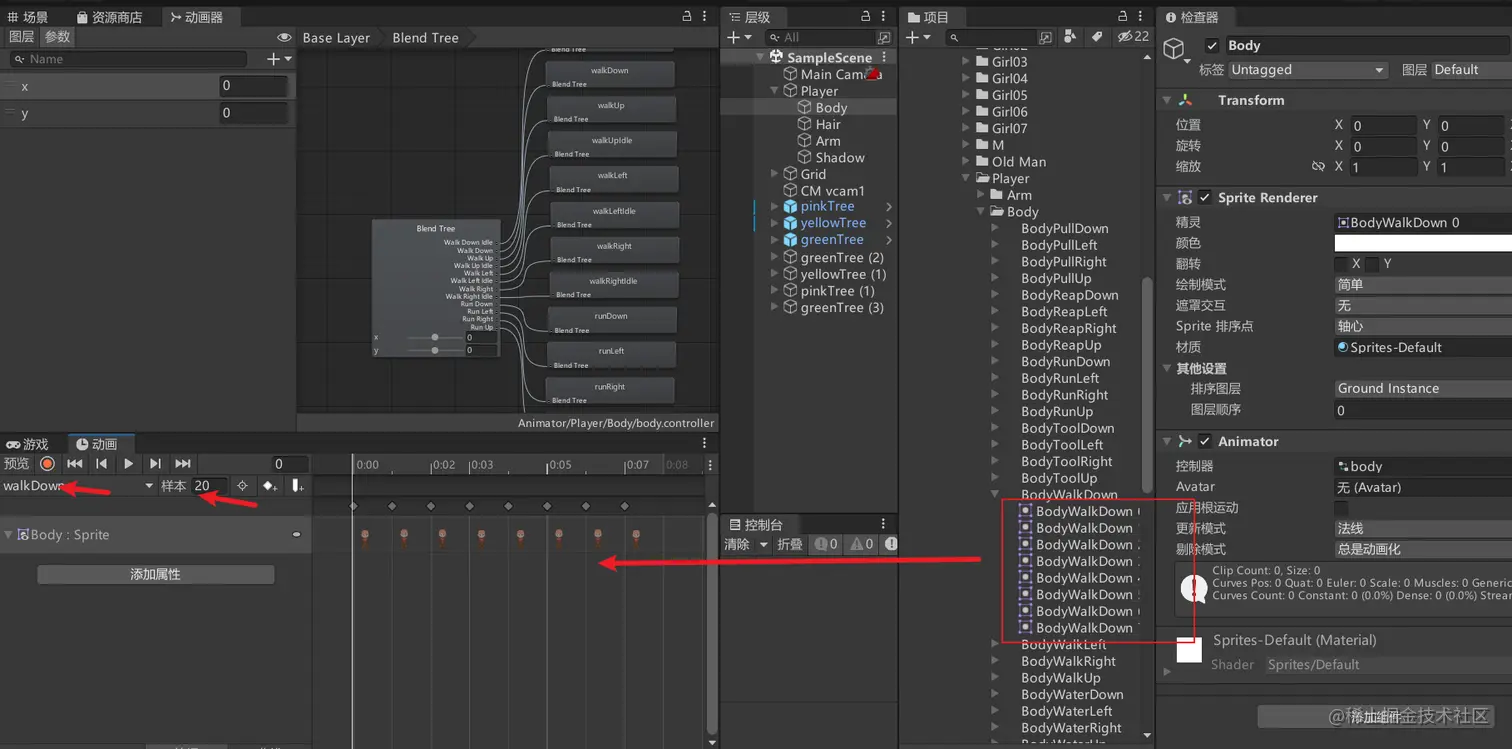Open the 排序图层 Ground Instance dropdown
1512x749 pixels.
1423,389
